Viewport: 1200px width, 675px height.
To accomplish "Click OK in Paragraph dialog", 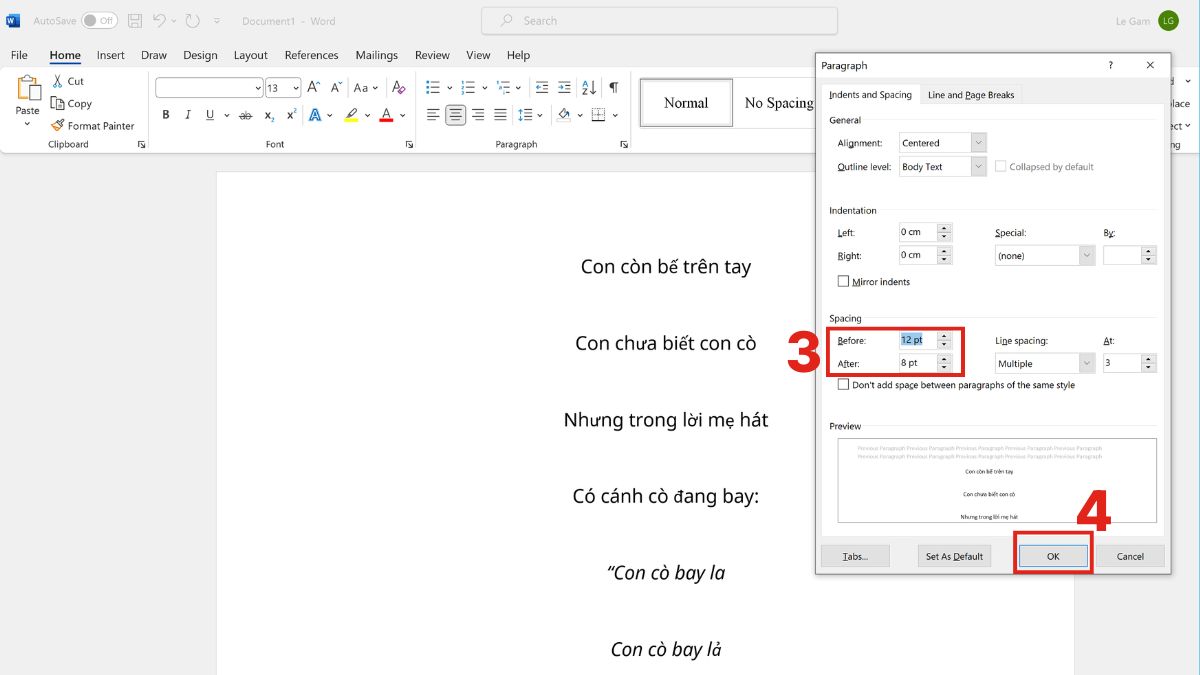I will pos(1053,556).
